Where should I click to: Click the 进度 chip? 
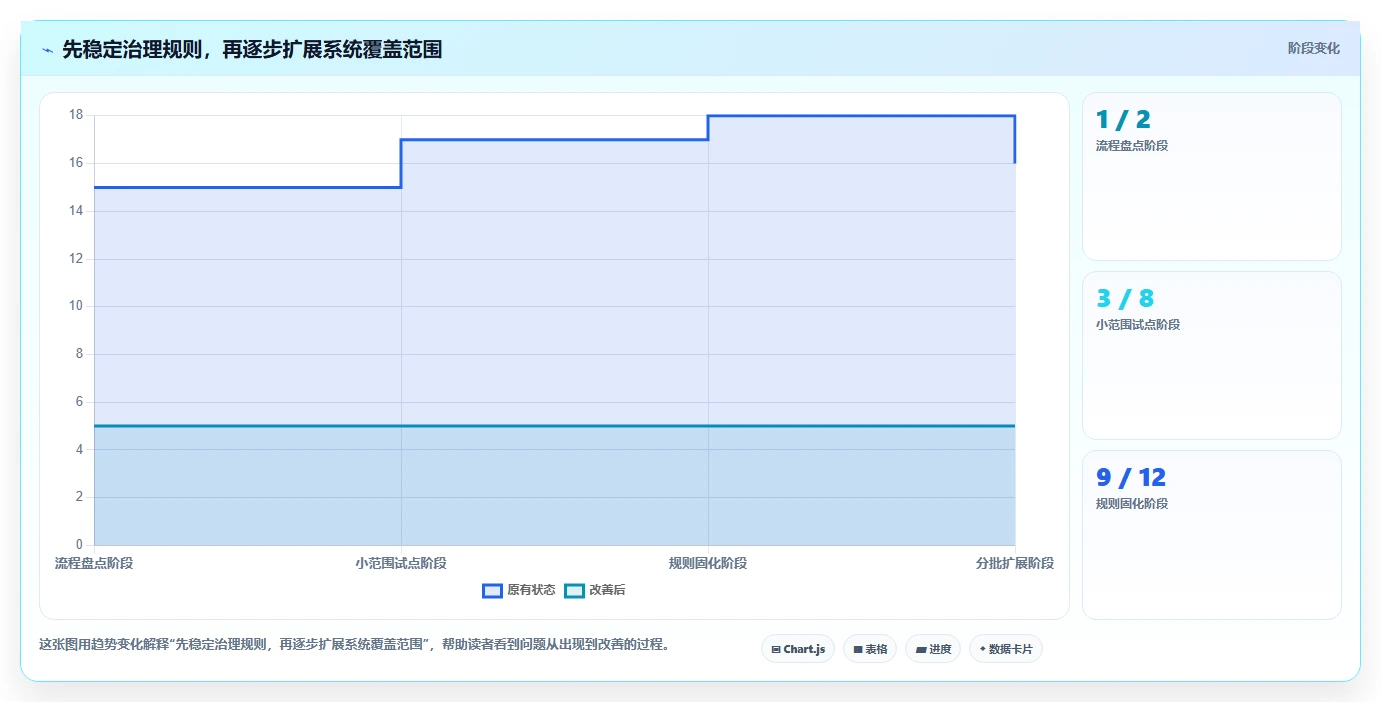pyautogui.click(x=933, y=649)
